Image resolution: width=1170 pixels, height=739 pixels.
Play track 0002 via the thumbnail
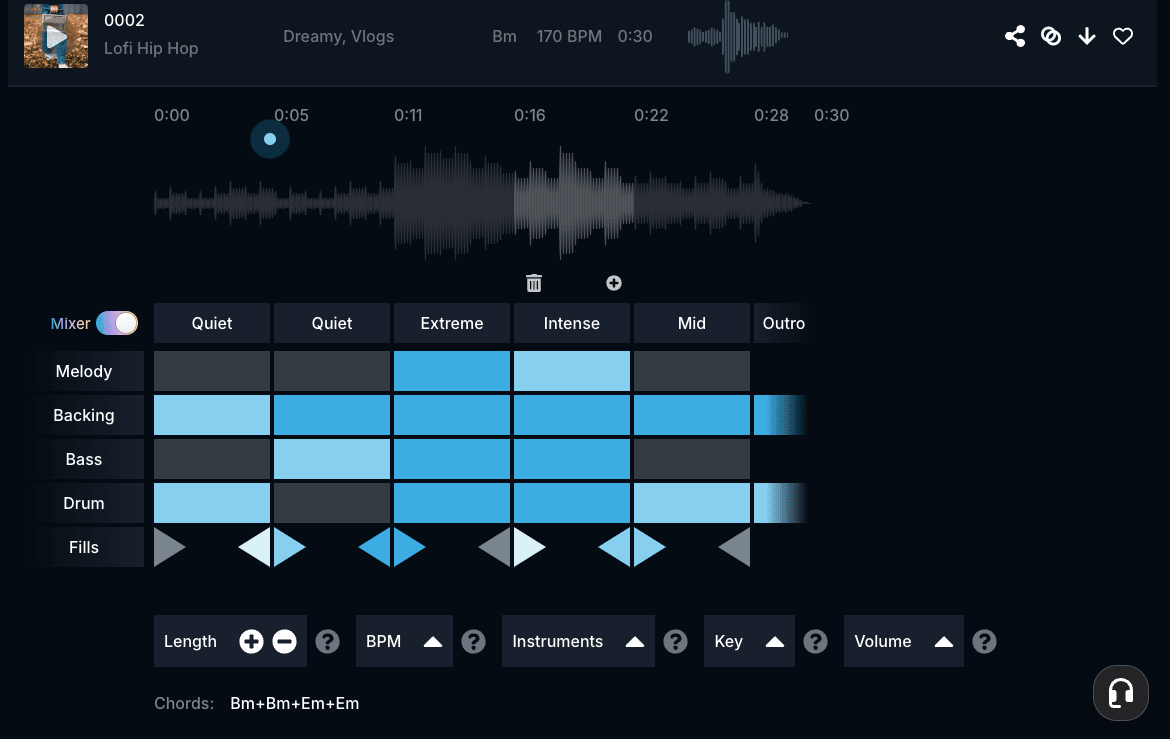[x=56, y=36]
